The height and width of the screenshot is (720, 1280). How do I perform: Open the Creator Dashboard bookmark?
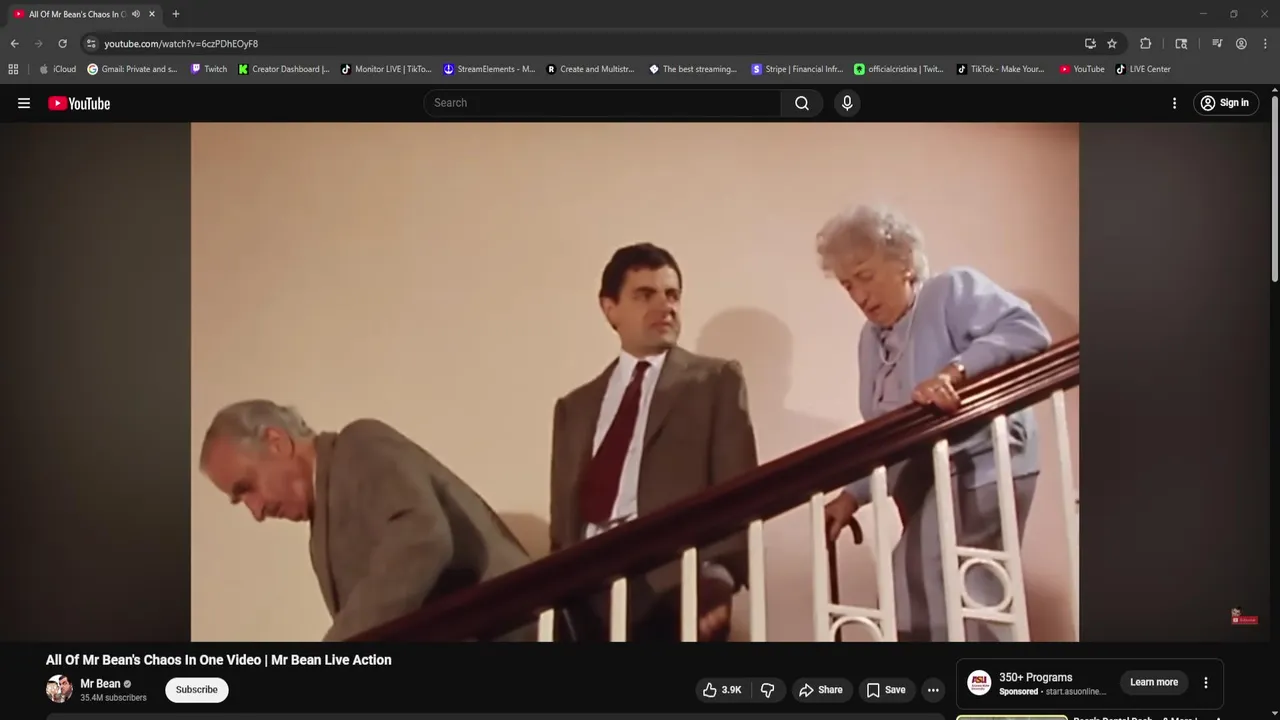tap(284, 69)
